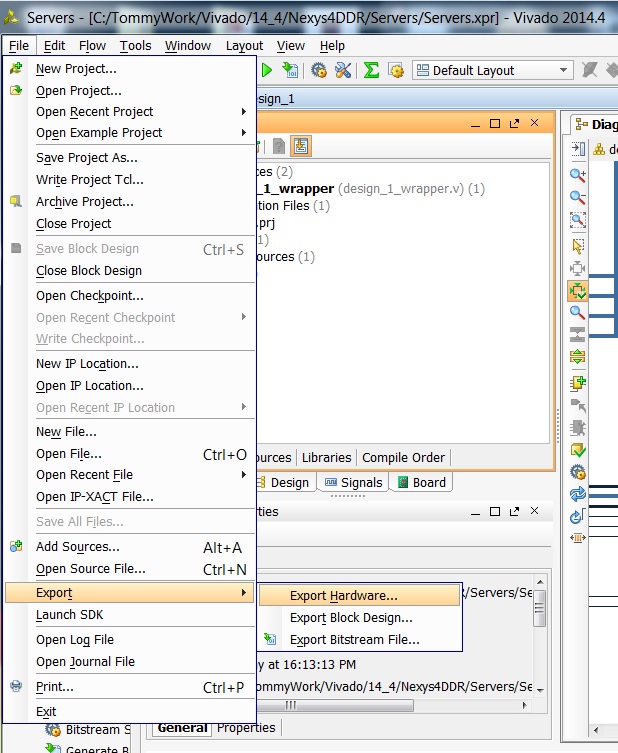Choose New Project from File menu

(130, 69)
